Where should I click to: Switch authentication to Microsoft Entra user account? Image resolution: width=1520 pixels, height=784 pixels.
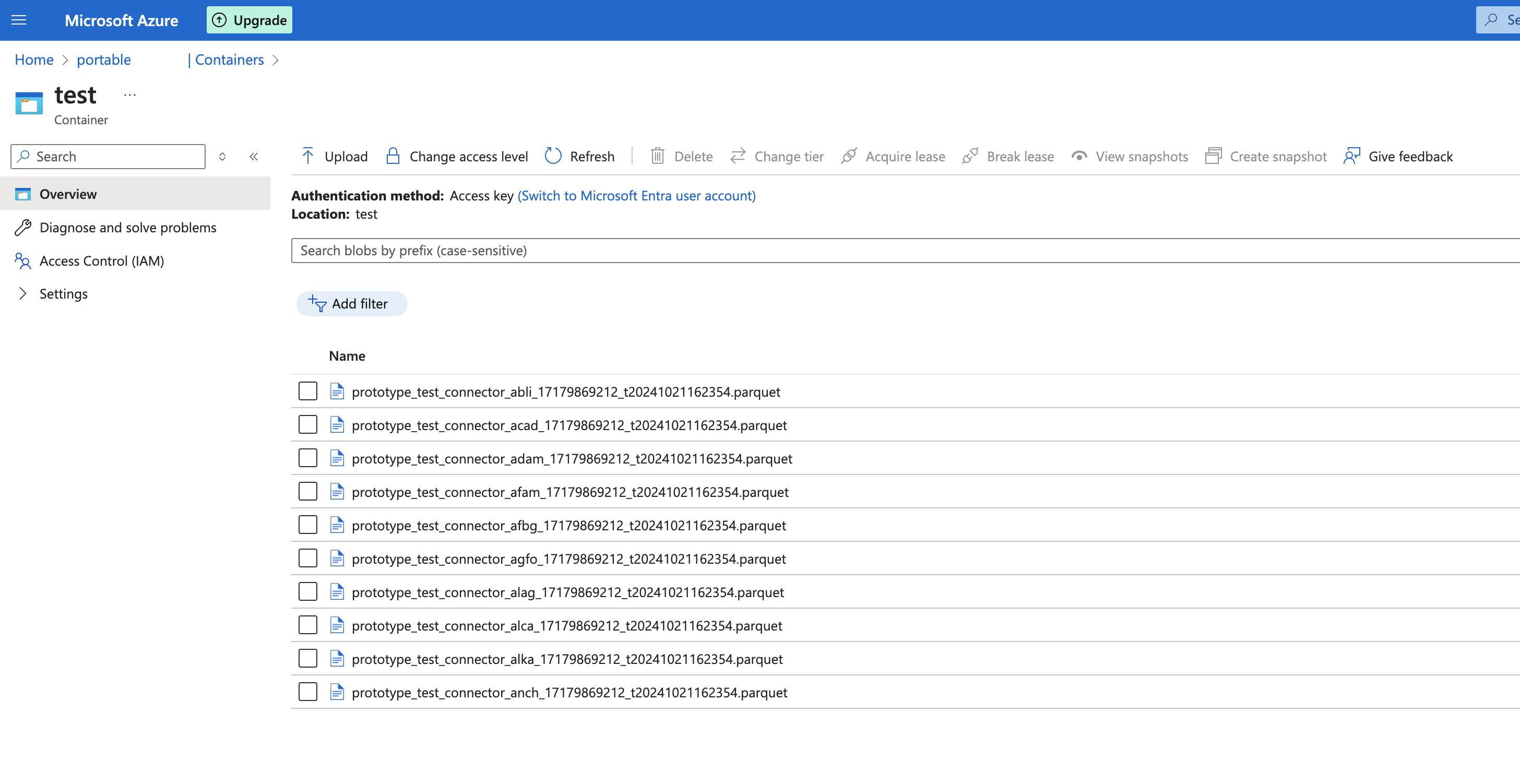coord(636,195)
